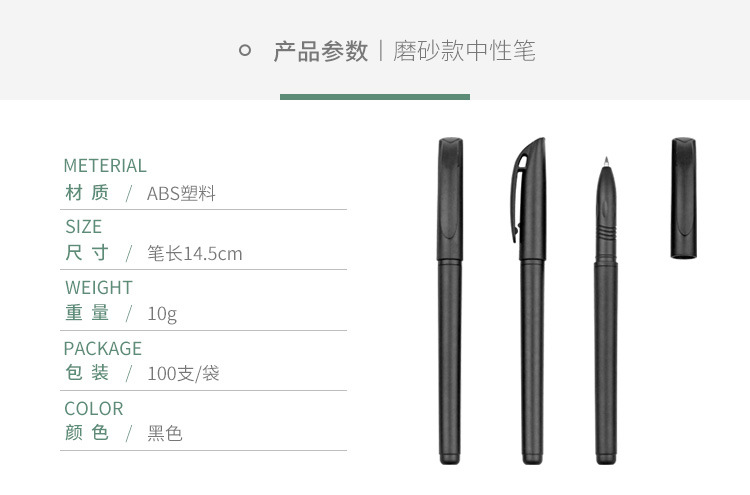Click the pen showing the side clip
This screenshot has width=750, height=495.
point(529,301)
